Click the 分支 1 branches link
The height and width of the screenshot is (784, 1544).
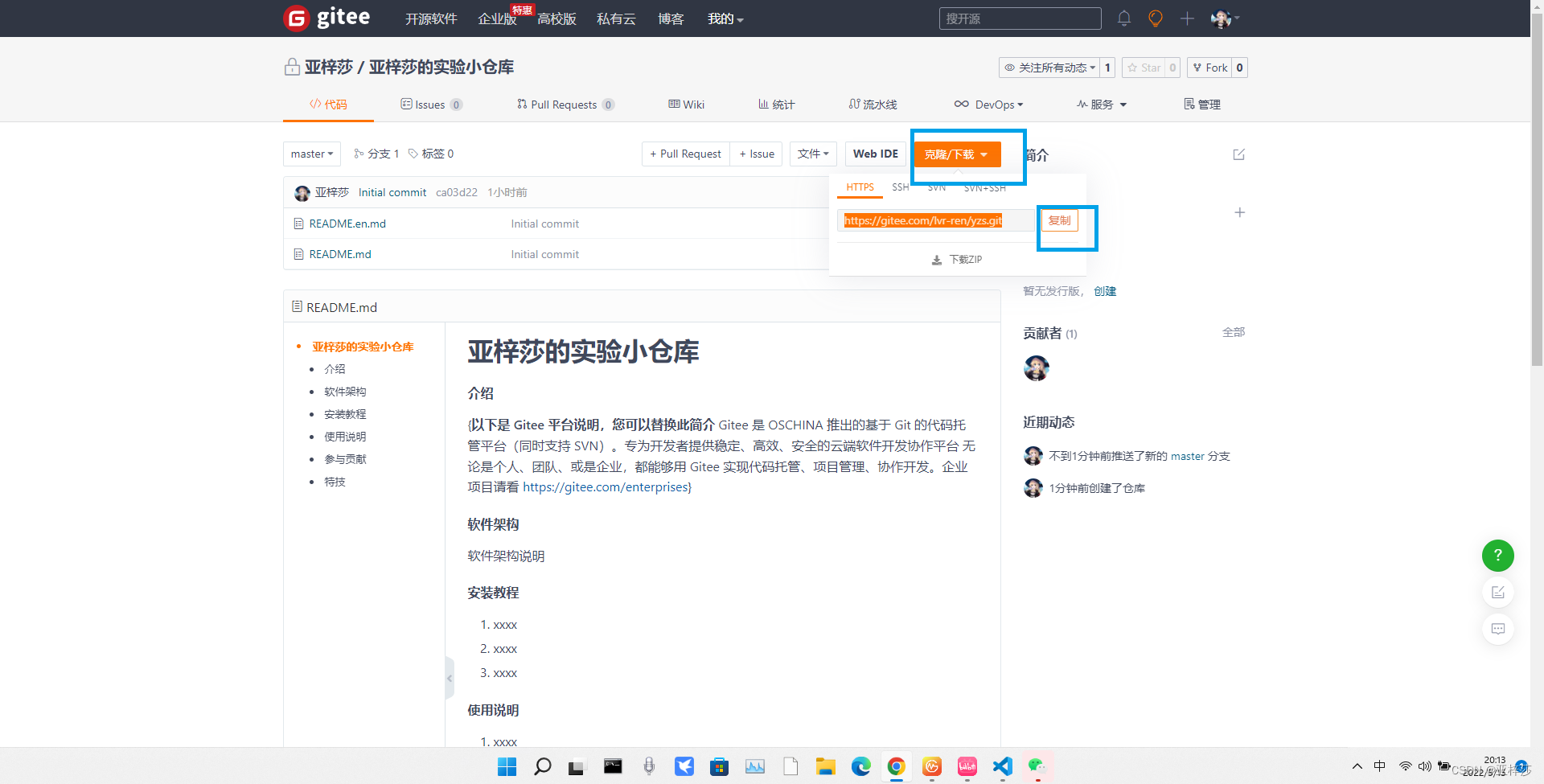pyautogui.click(x=376, y=154)
